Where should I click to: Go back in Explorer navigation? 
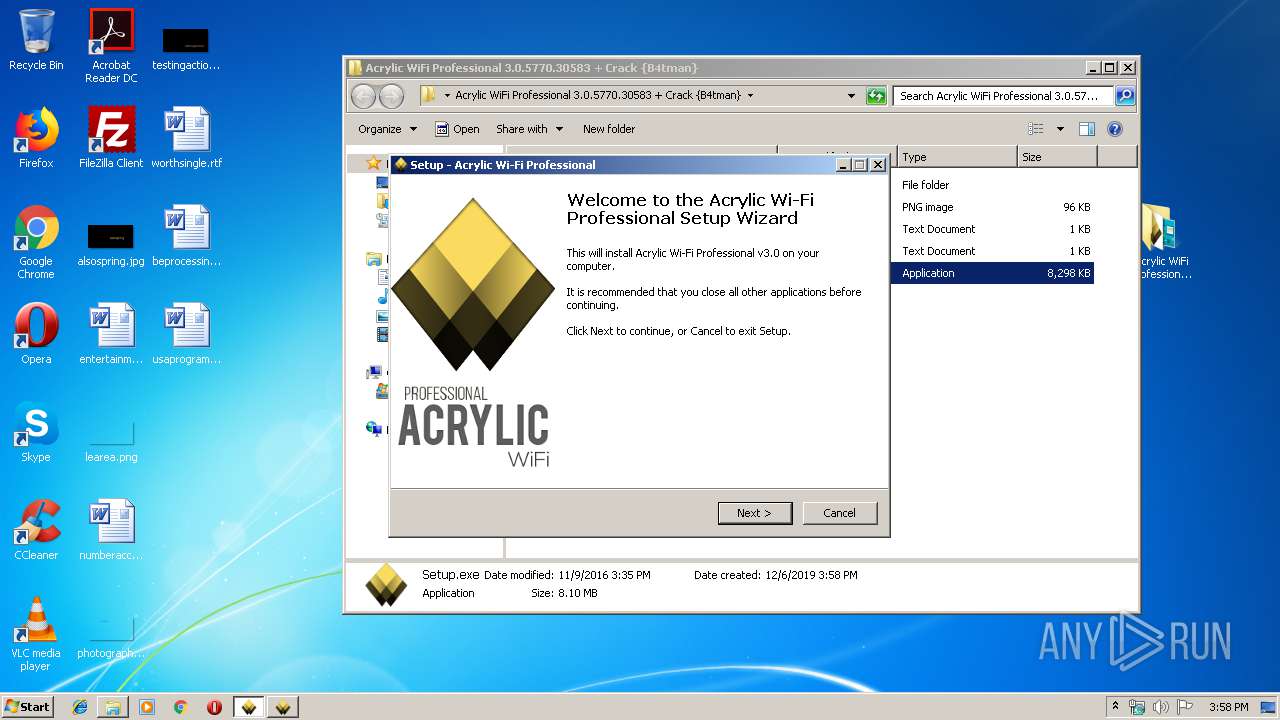pyautogui.click(x=364, y=96)
